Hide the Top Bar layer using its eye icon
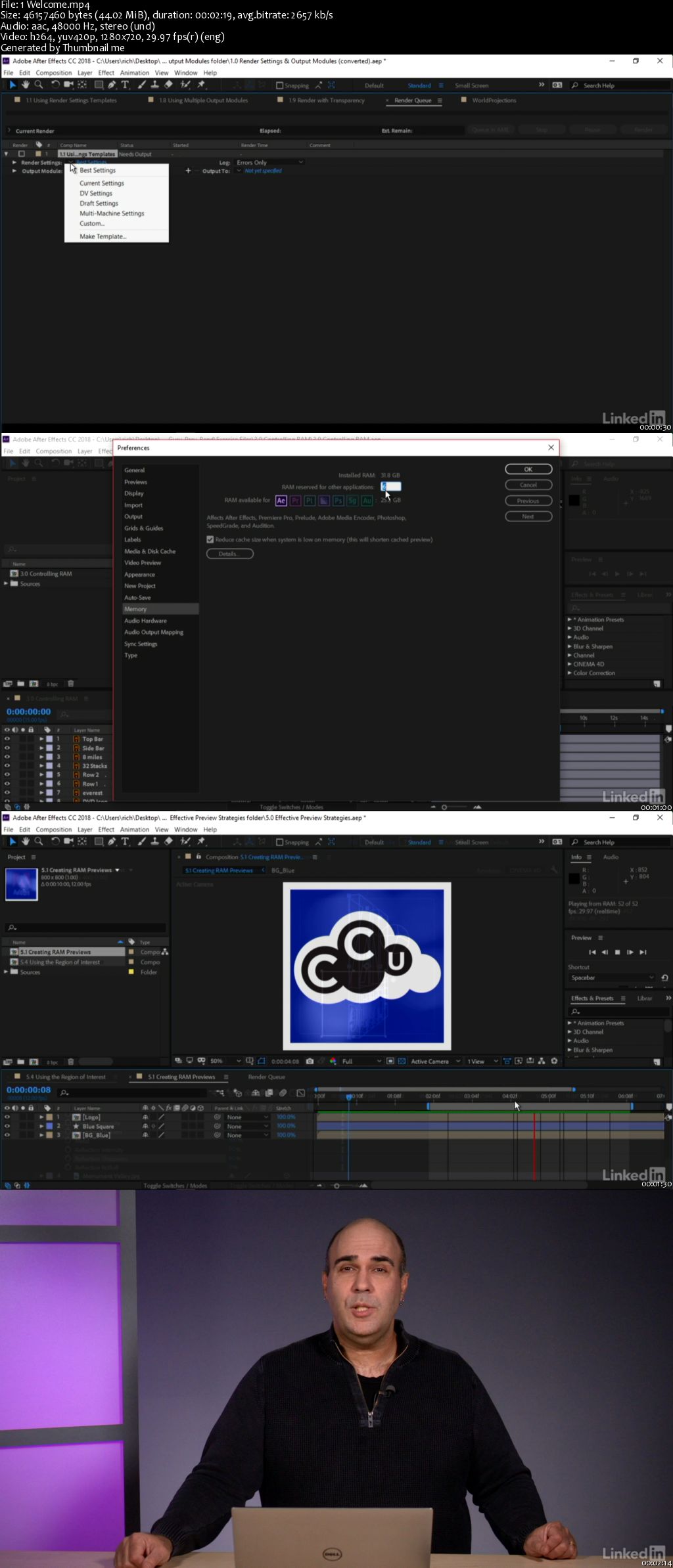 [7, 739]
